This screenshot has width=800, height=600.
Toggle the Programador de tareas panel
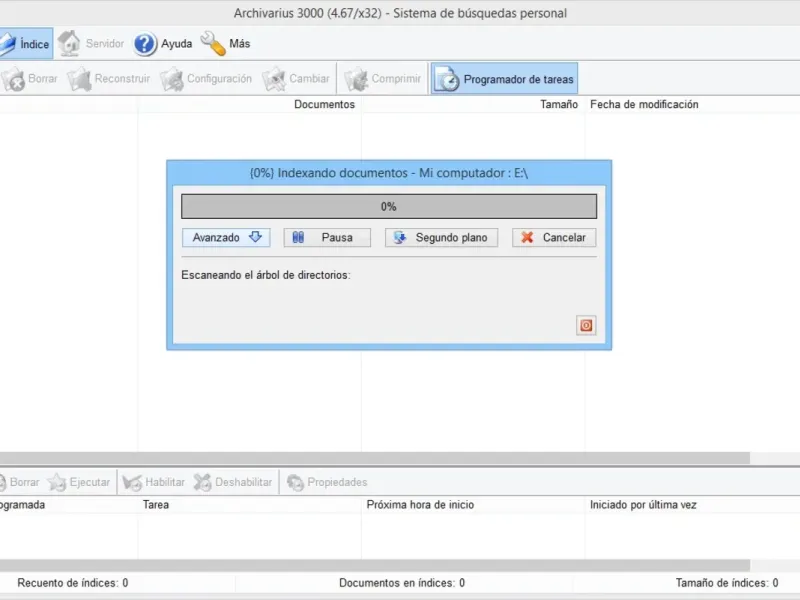click(504, 79)
